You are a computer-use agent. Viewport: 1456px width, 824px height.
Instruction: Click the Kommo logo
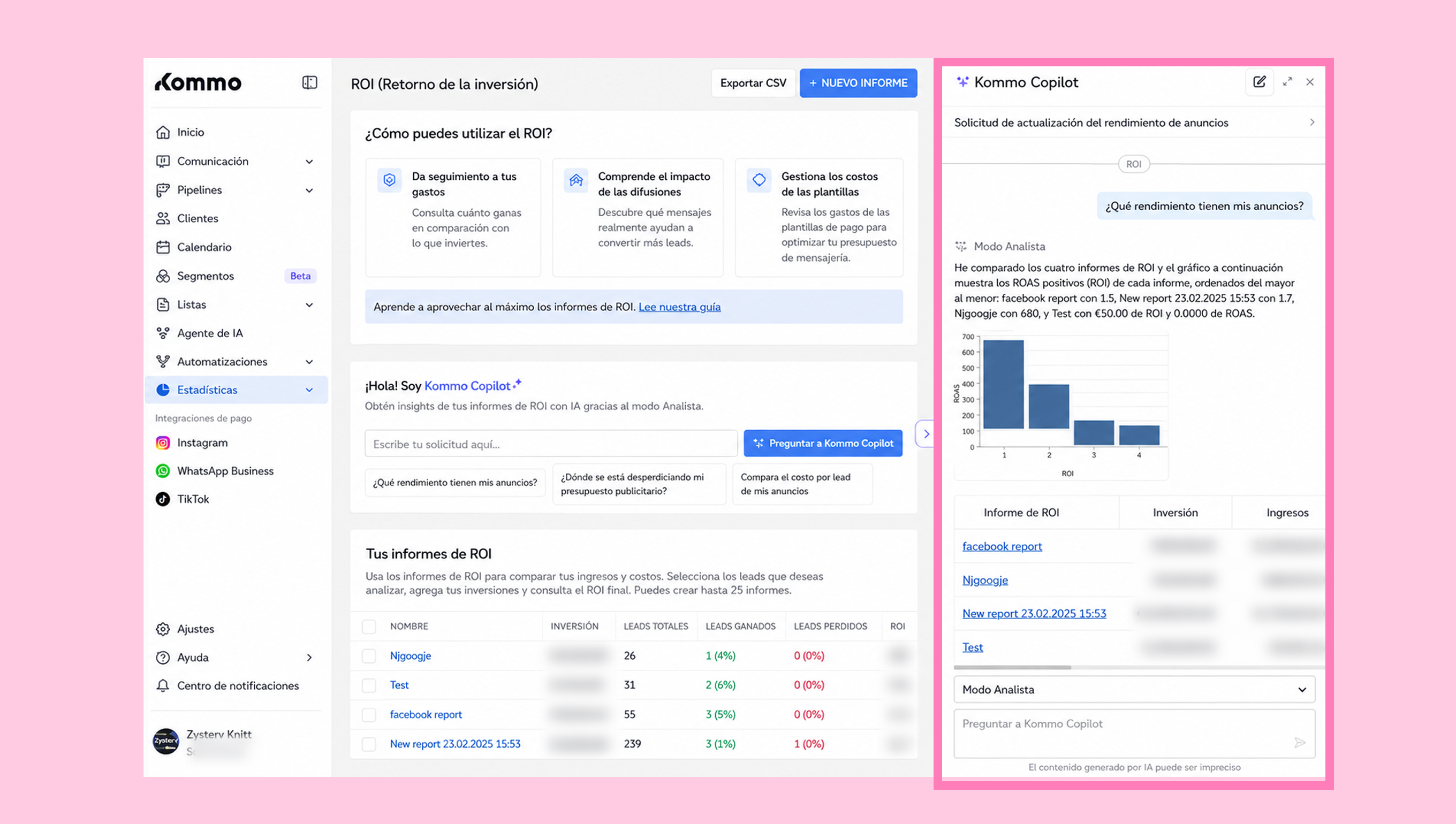(198, 82)
